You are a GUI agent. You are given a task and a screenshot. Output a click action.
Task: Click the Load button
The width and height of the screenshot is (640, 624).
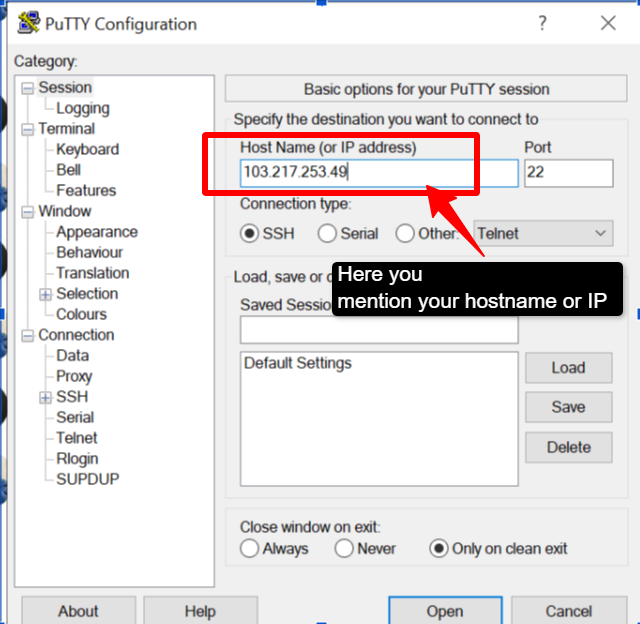[569, 368]
